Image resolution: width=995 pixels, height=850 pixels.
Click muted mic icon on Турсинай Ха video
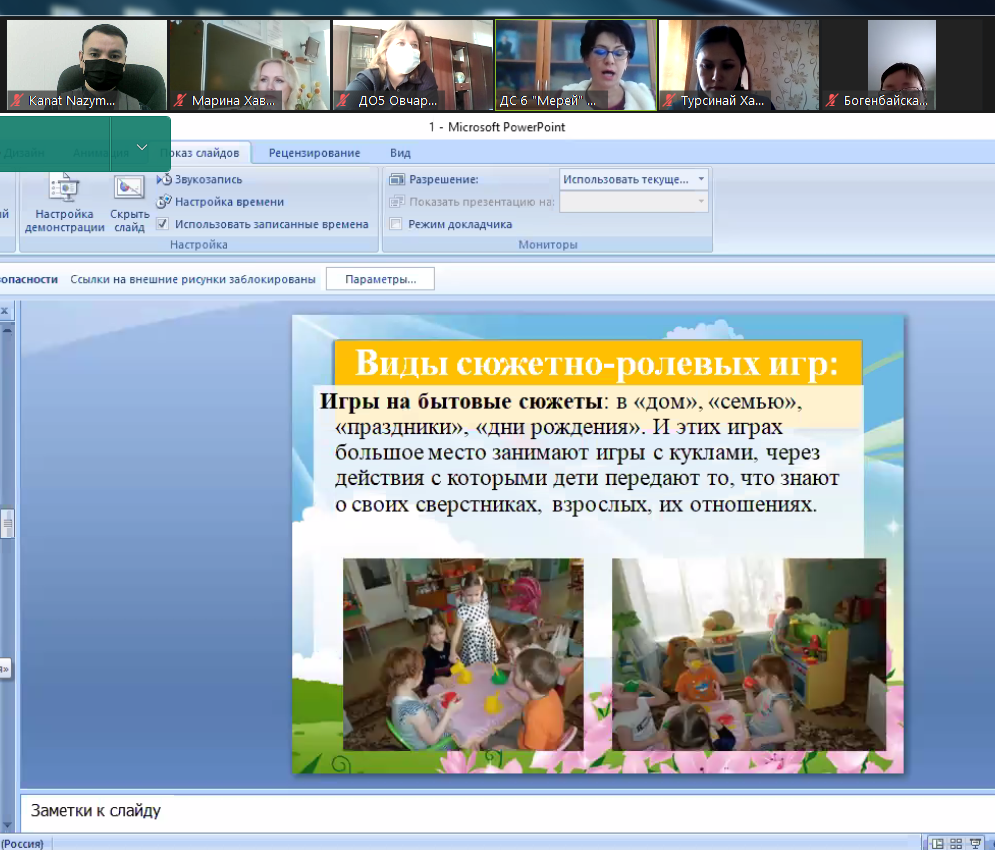tap(669, 100)
